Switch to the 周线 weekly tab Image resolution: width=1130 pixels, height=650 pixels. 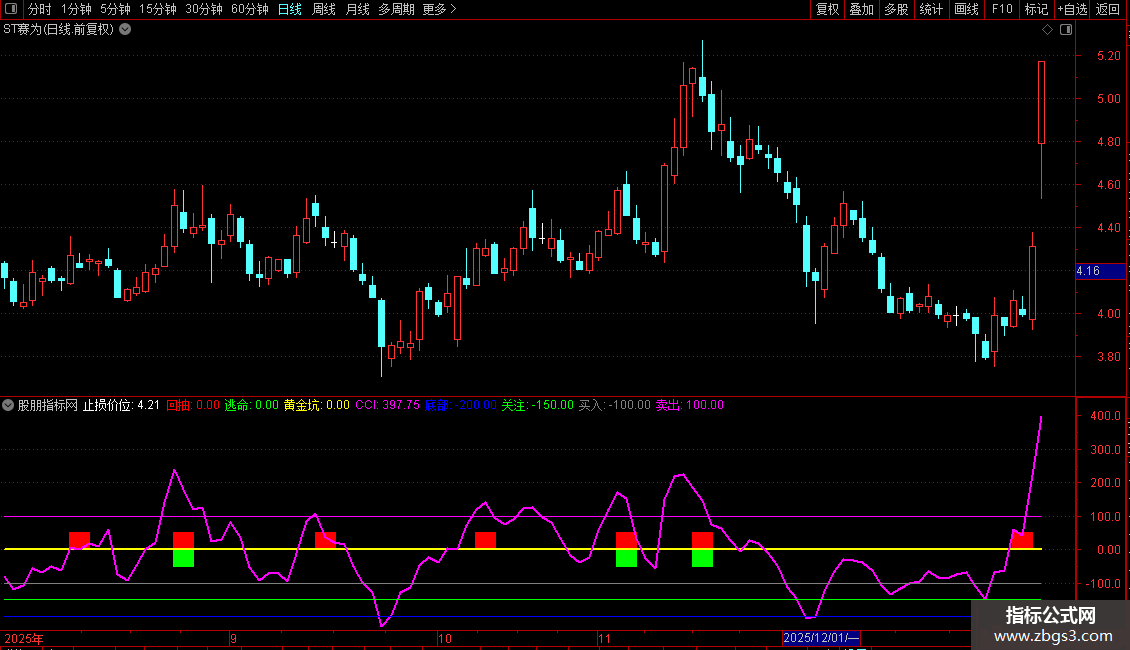(x=324, y=10)
